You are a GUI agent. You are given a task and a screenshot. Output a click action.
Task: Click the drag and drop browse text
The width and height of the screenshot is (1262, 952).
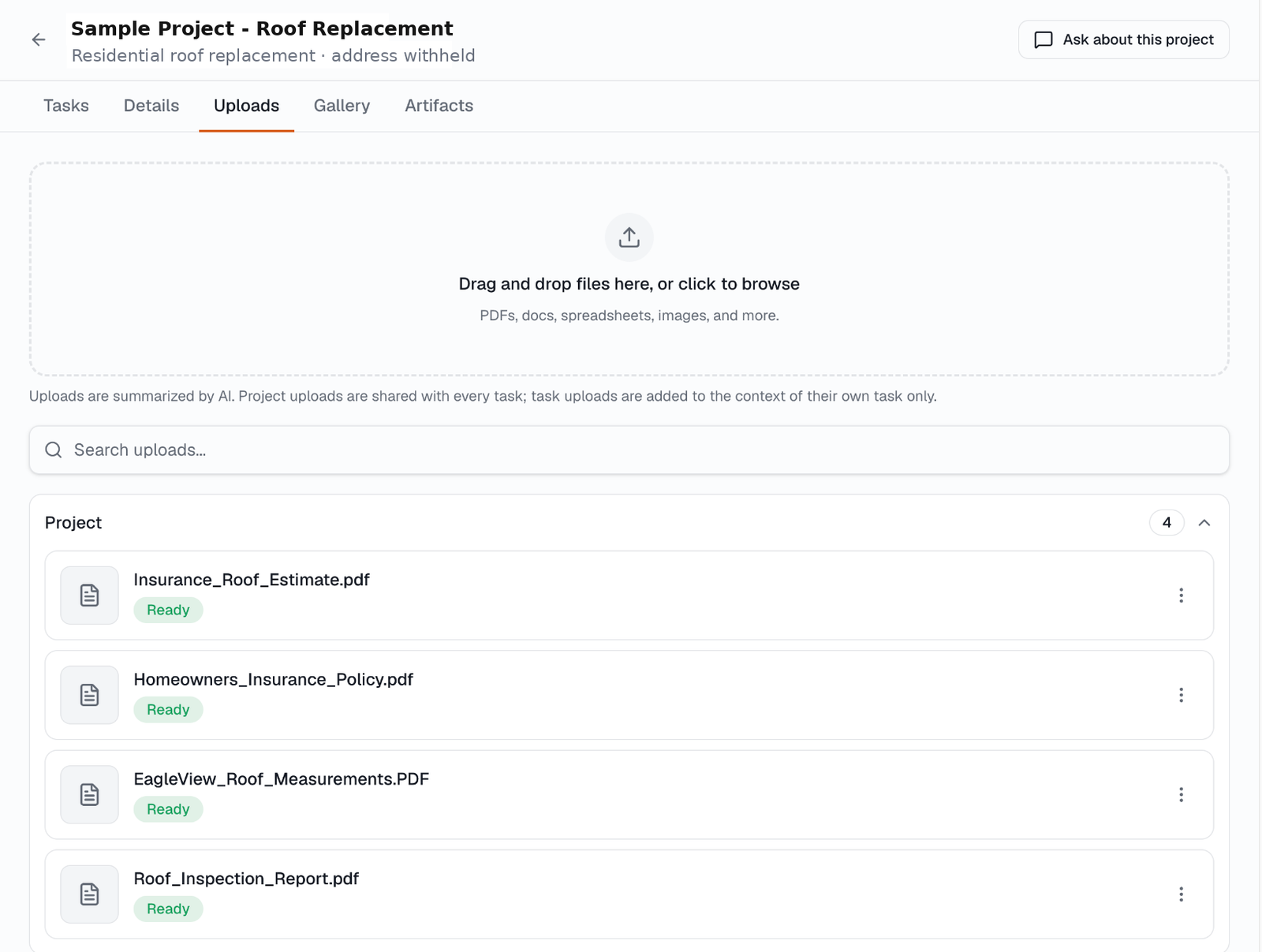(x=629, y=284)
